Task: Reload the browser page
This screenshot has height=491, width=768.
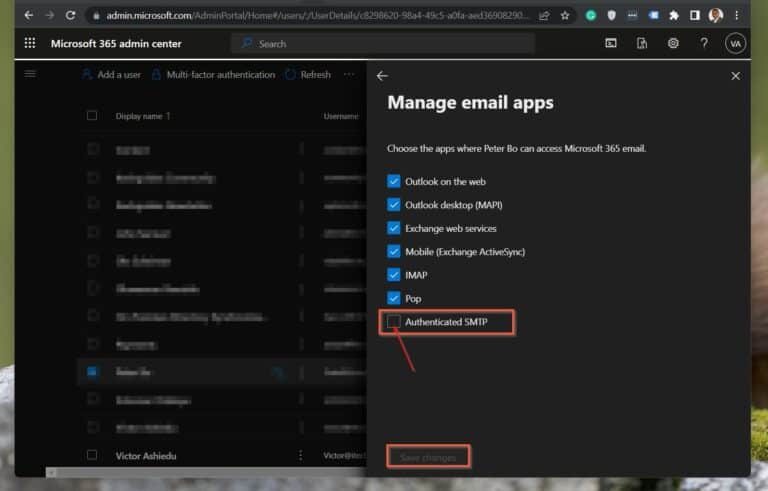Action: (x=71, y=15)
